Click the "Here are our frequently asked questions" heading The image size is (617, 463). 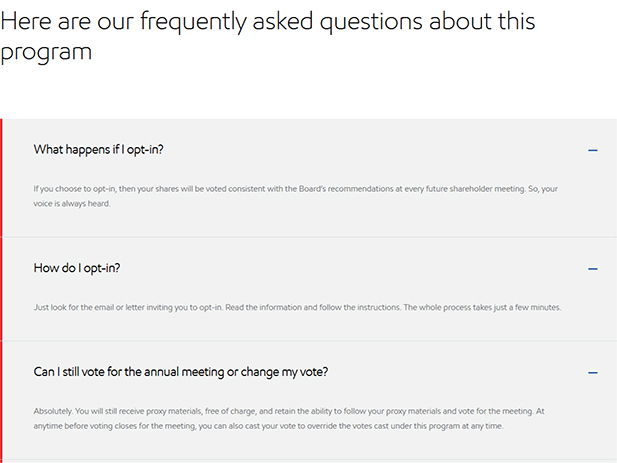(x=267, y=22)
